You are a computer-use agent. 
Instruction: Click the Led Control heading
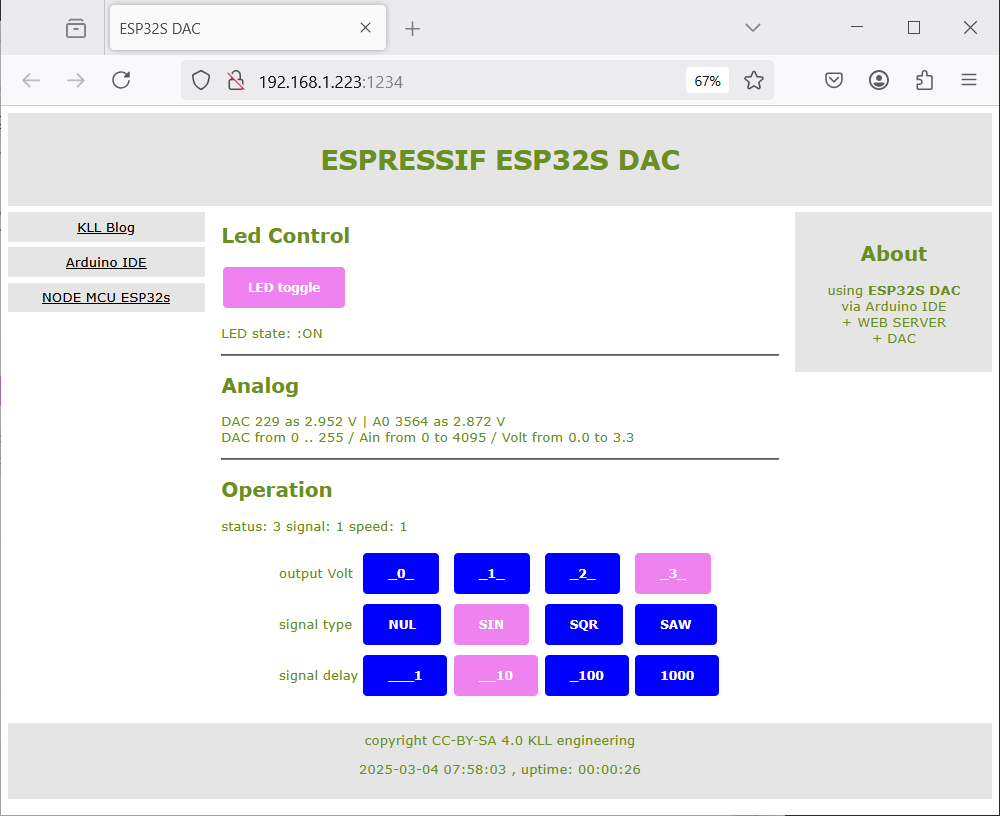coord(285,236)
